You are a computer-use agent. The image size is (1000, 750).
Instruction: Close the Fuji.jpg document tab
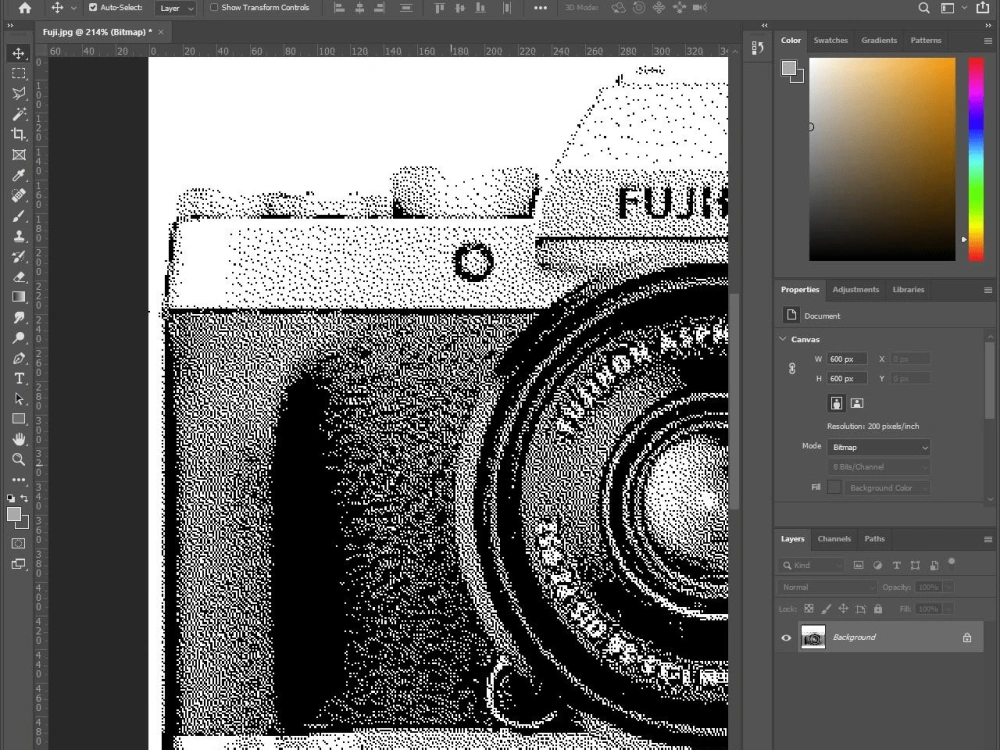161,32
